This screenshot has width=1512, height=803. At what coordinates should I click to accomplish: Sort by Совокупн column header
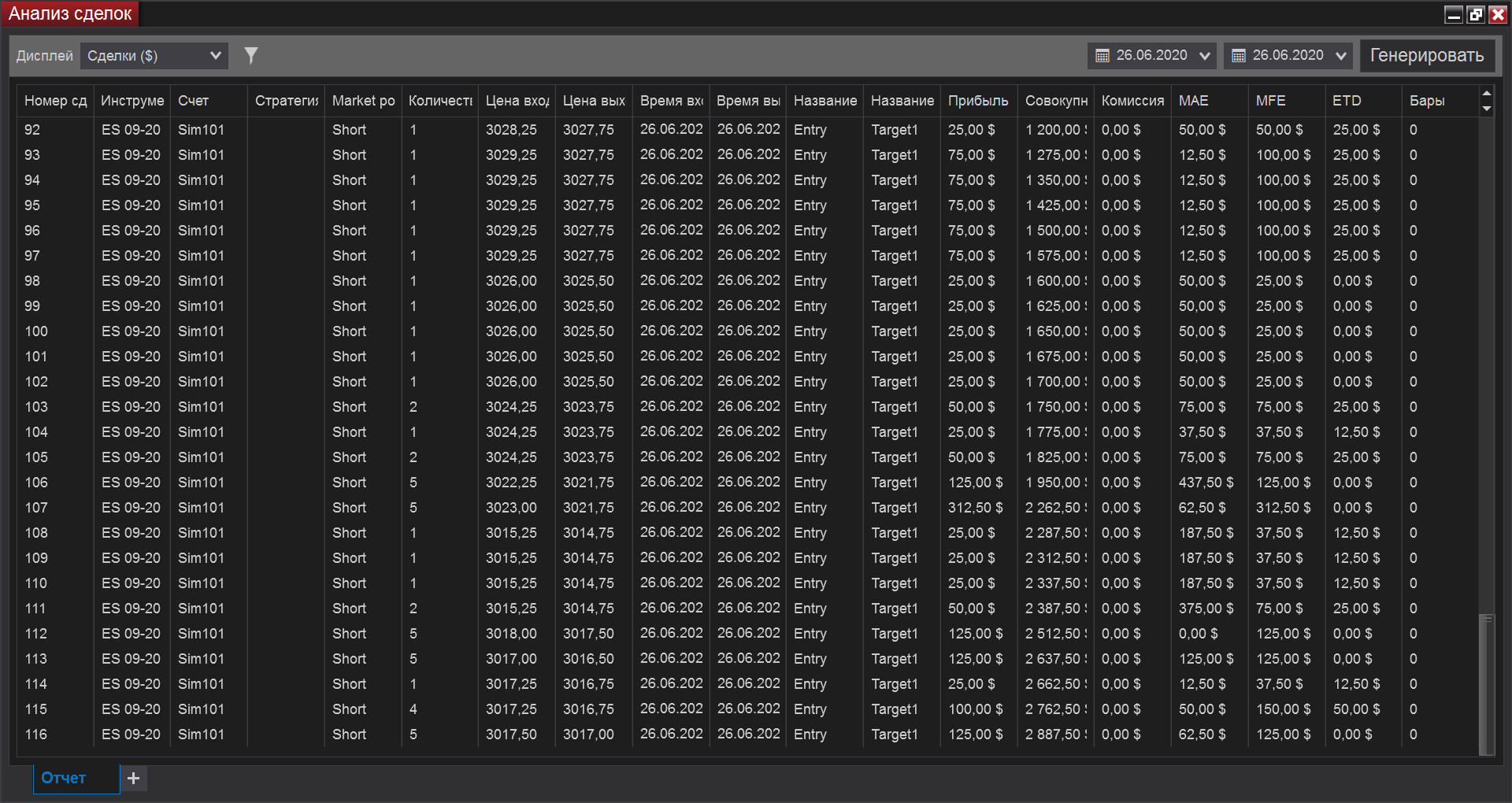(x=1056, y=101)
